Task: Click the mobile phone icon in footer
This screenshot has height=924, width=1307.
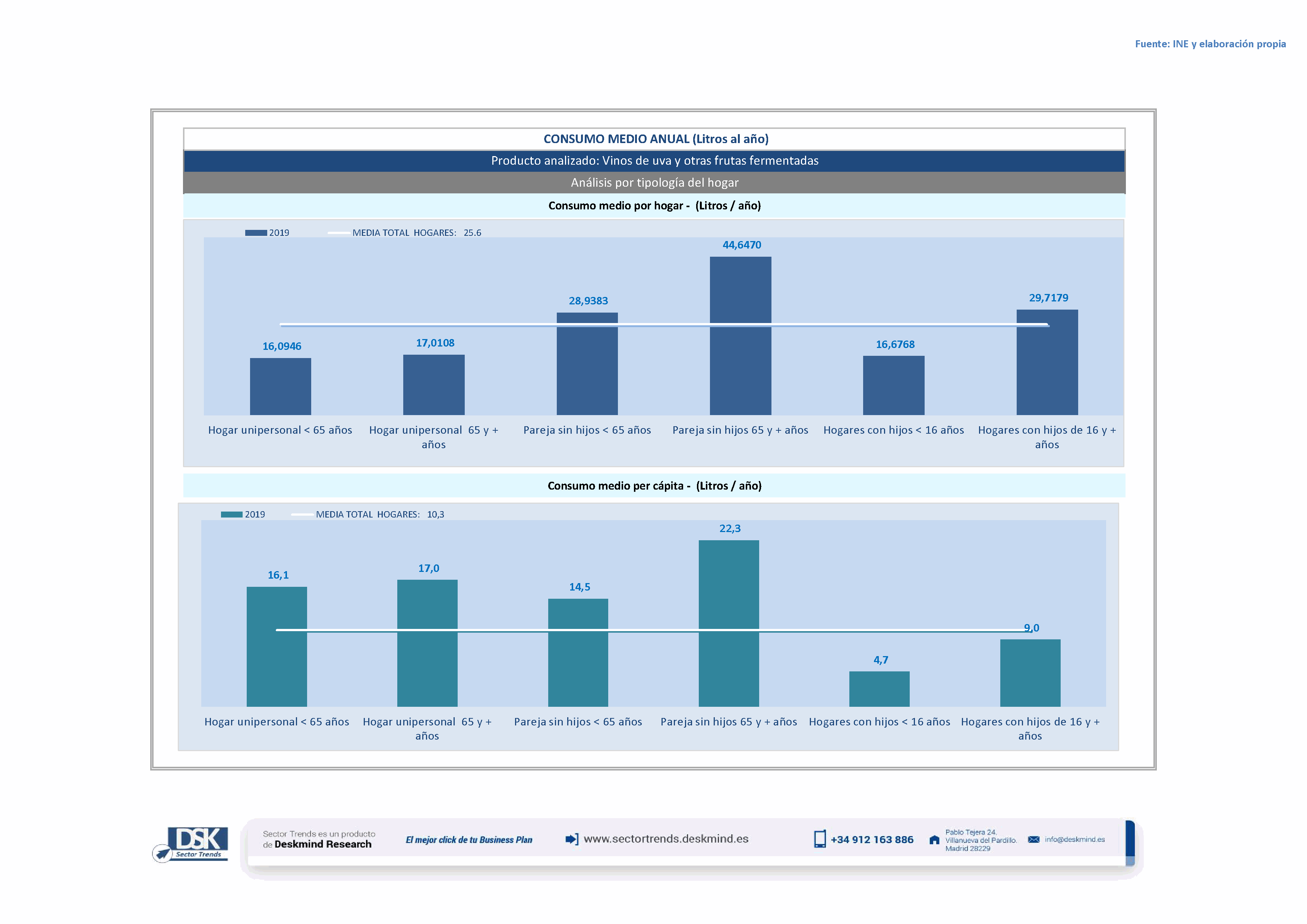Action: [820, 839]
